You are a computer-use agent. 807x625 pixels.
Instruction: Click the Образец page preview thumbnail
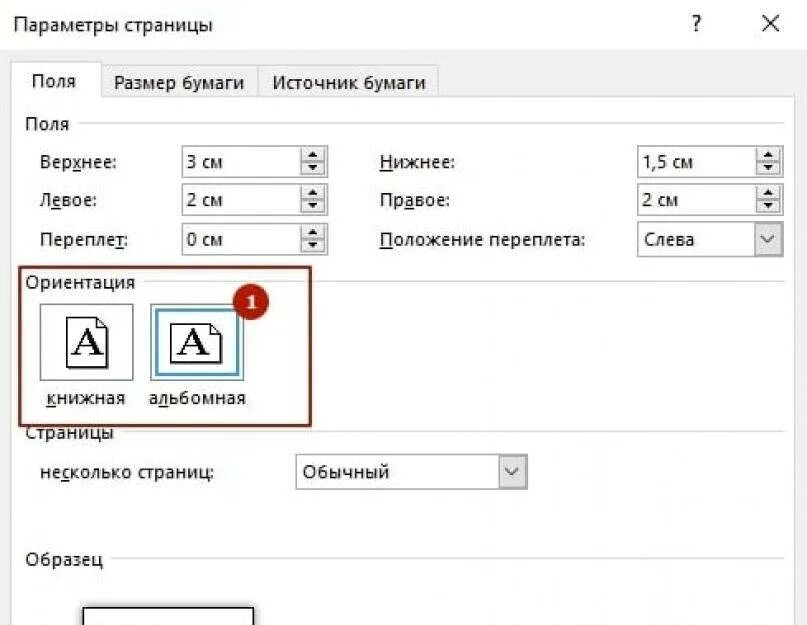[168, 616]
